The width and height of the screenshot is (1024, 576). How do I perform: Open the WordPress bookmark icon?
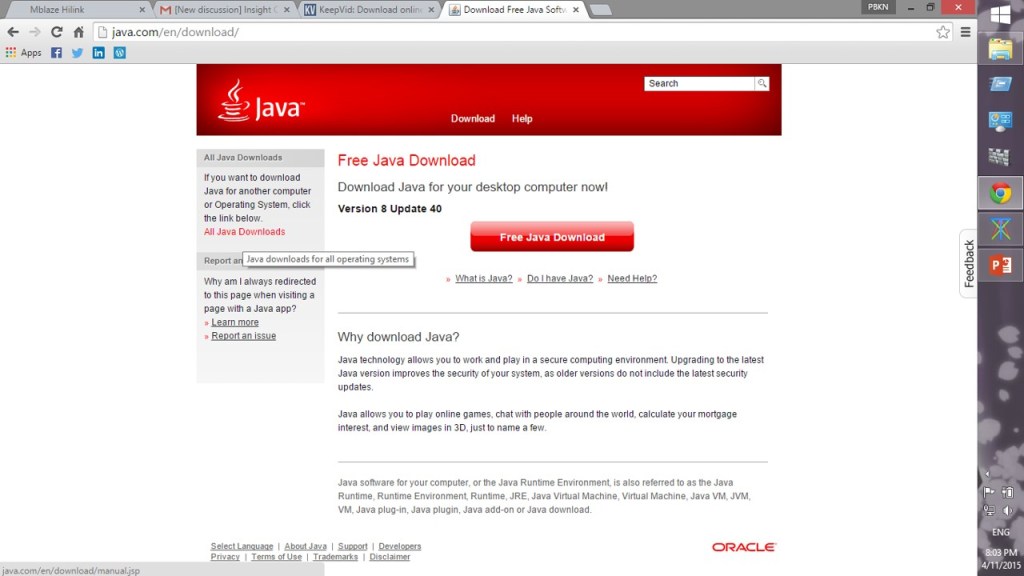(119, 53)
